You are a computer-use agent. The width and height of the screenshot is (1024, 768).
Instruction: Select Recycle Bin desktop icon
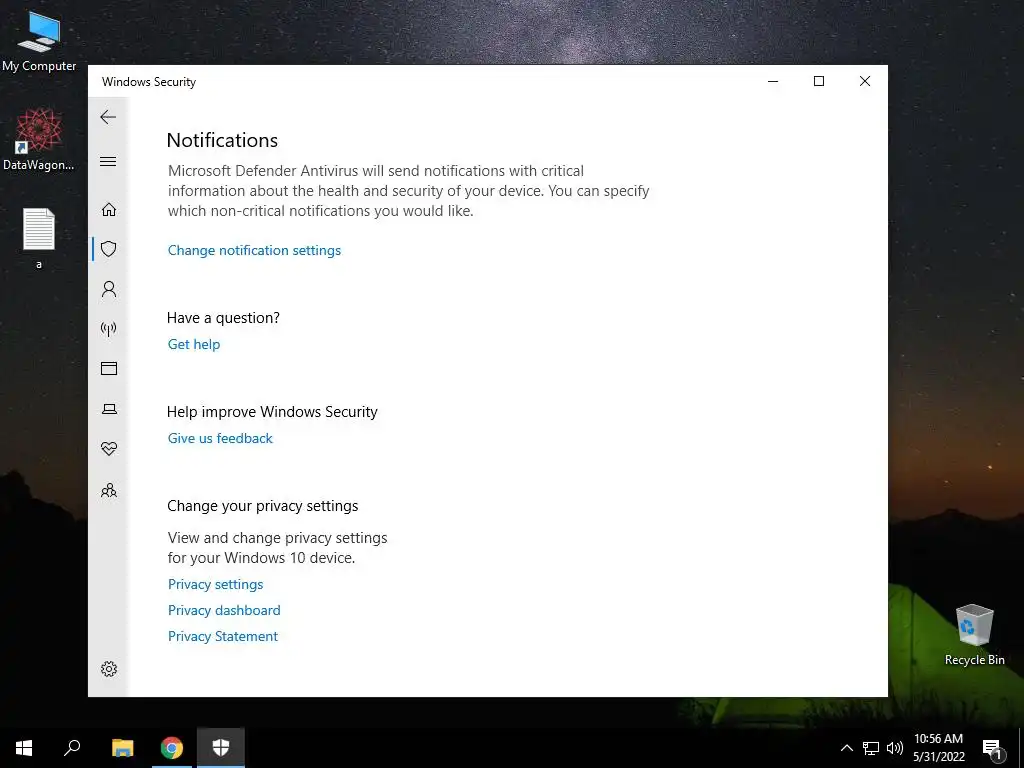[974, 635]
